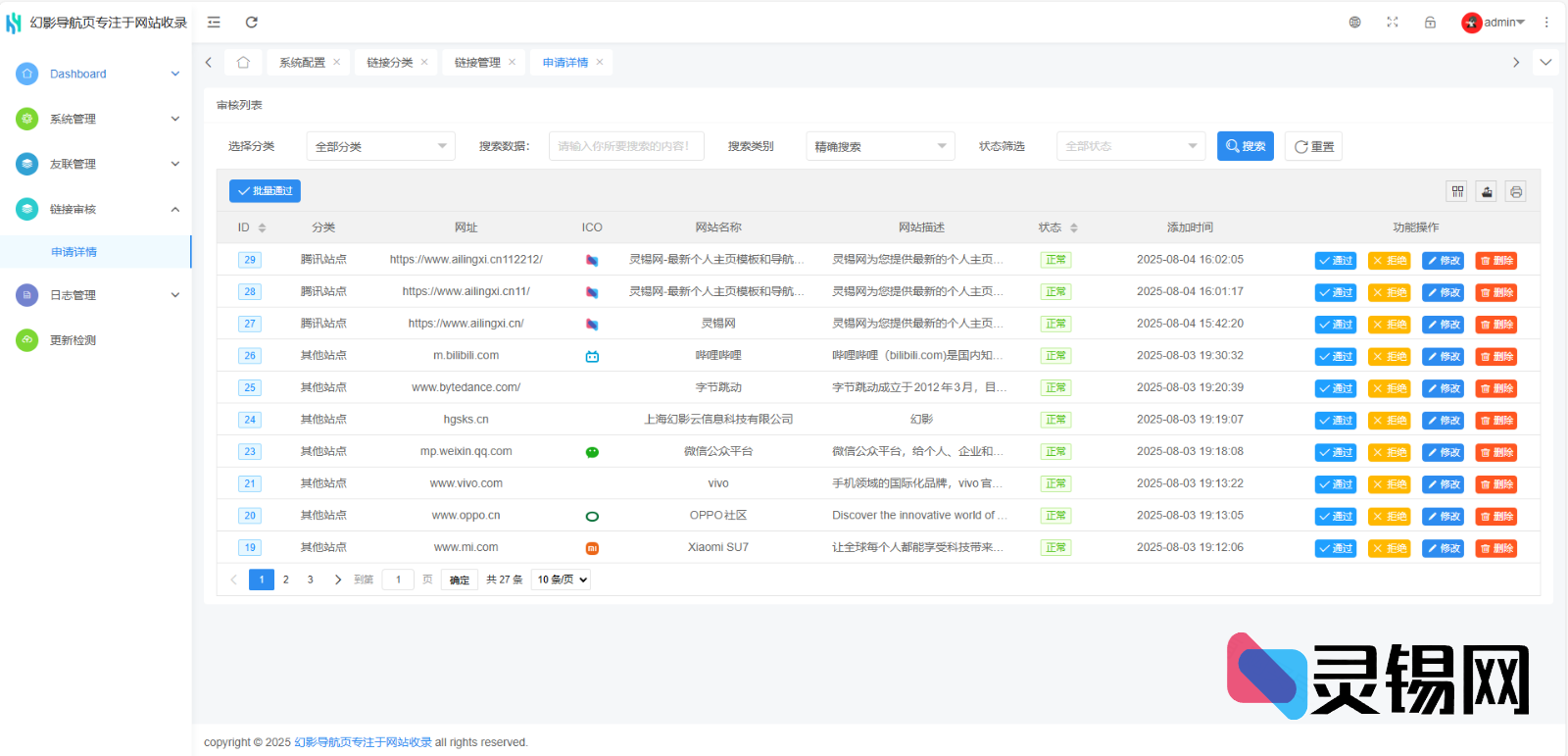
Task: Switch to the 链接管理 tab
Action: pyautogui.click(x=477, y=63)
